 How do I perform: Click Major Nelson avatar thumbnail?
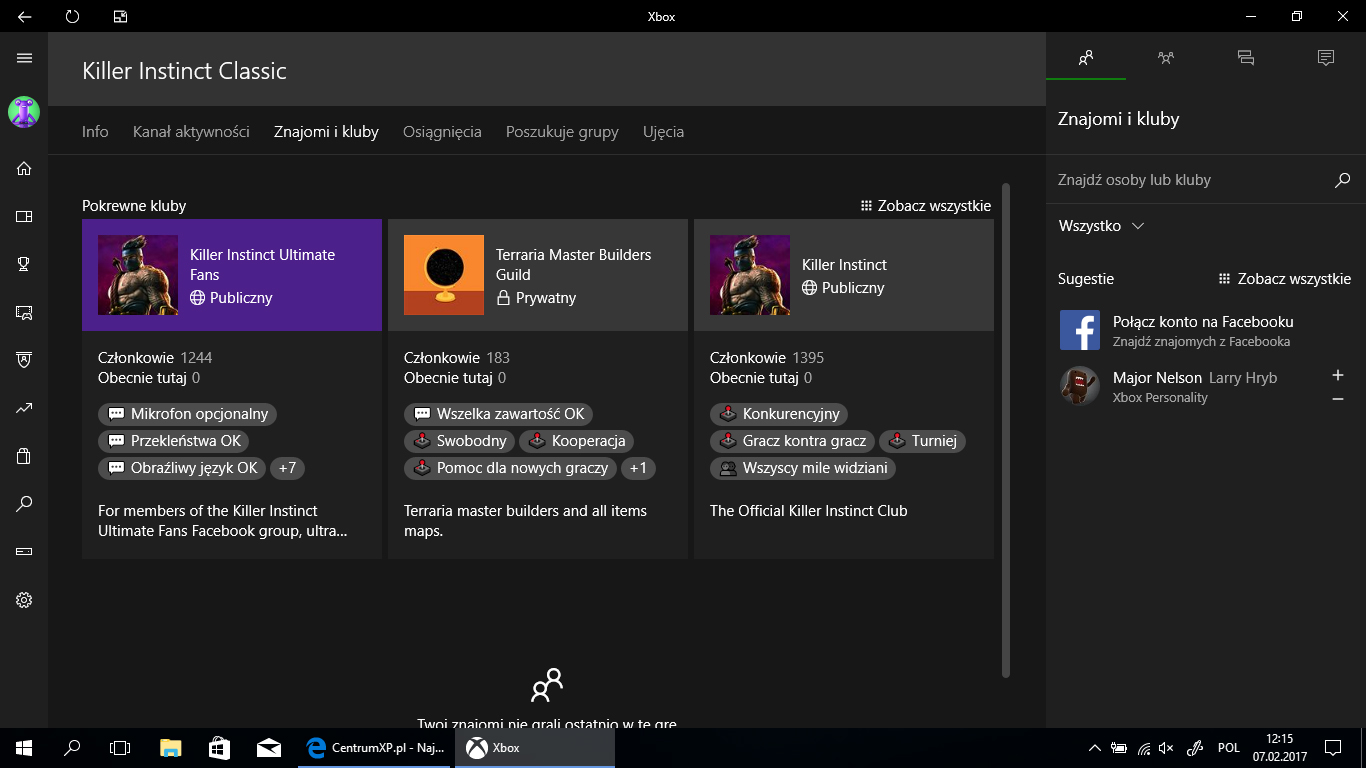[1080, 387]
